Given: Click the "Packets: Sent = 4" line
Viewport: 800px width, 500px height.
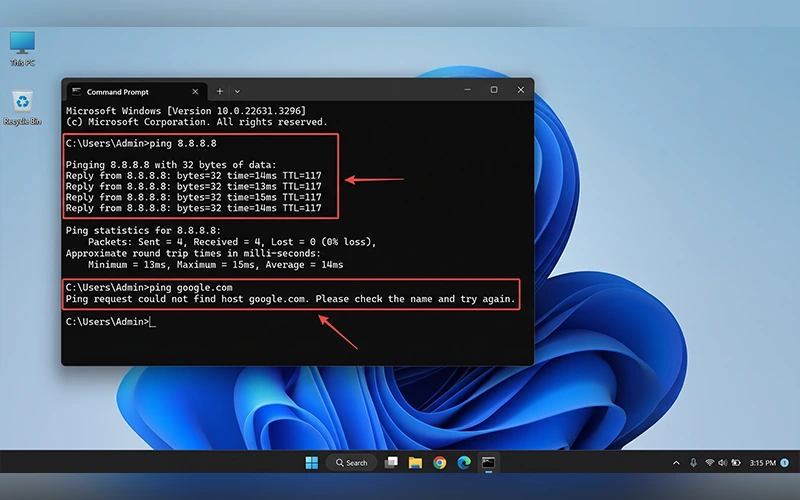Looking at the screenshot, I should pos(232,242).
